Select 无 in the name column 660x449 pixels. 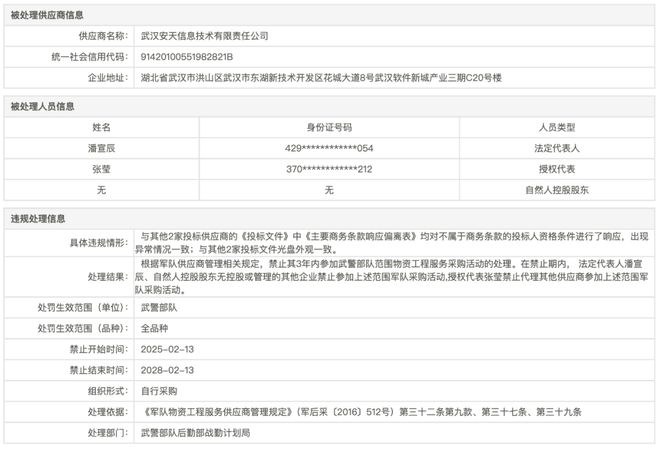click(x=101, y=190)
